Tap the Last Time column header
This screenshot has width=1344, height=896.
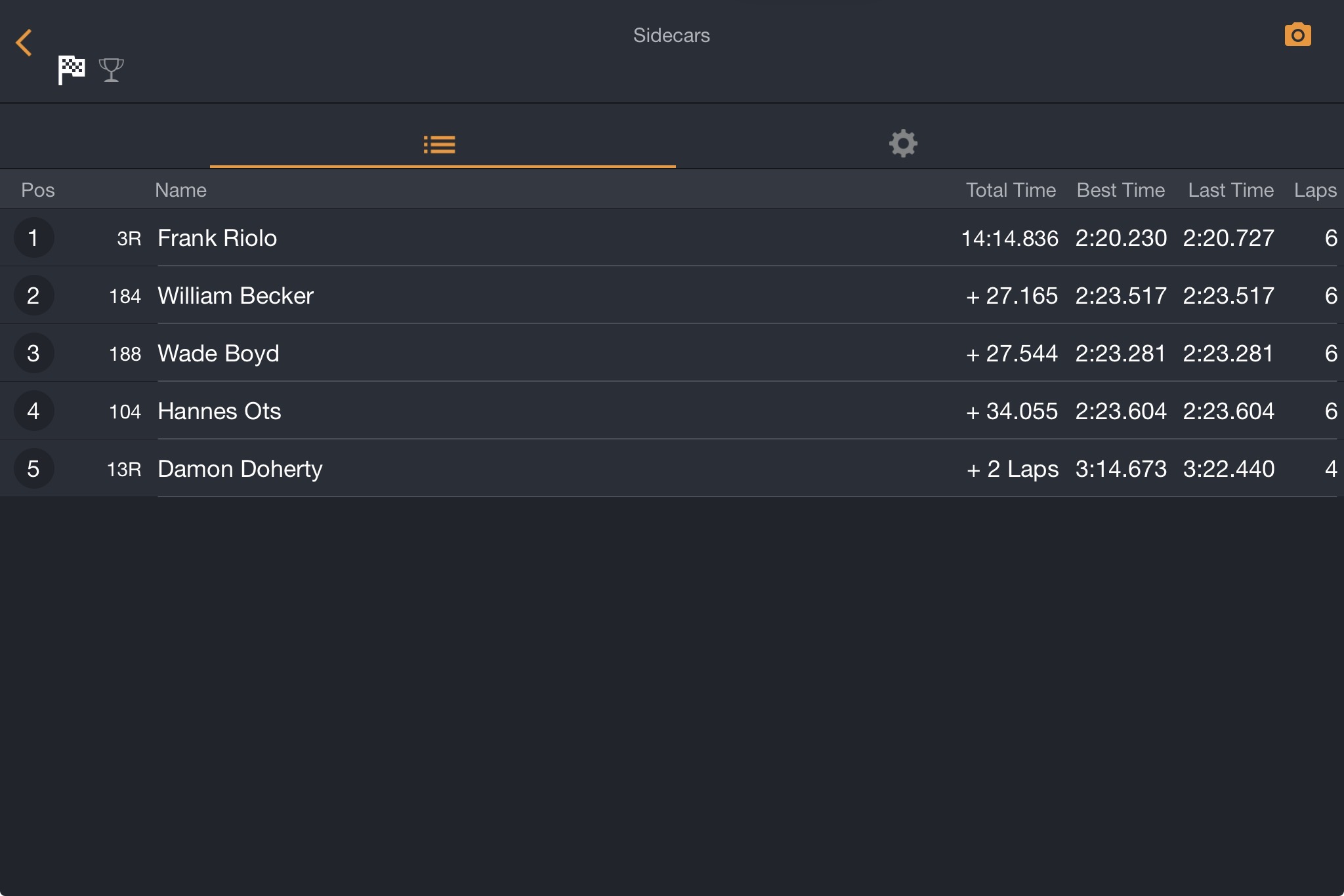pyautogui.click(x=1230, y=190)
